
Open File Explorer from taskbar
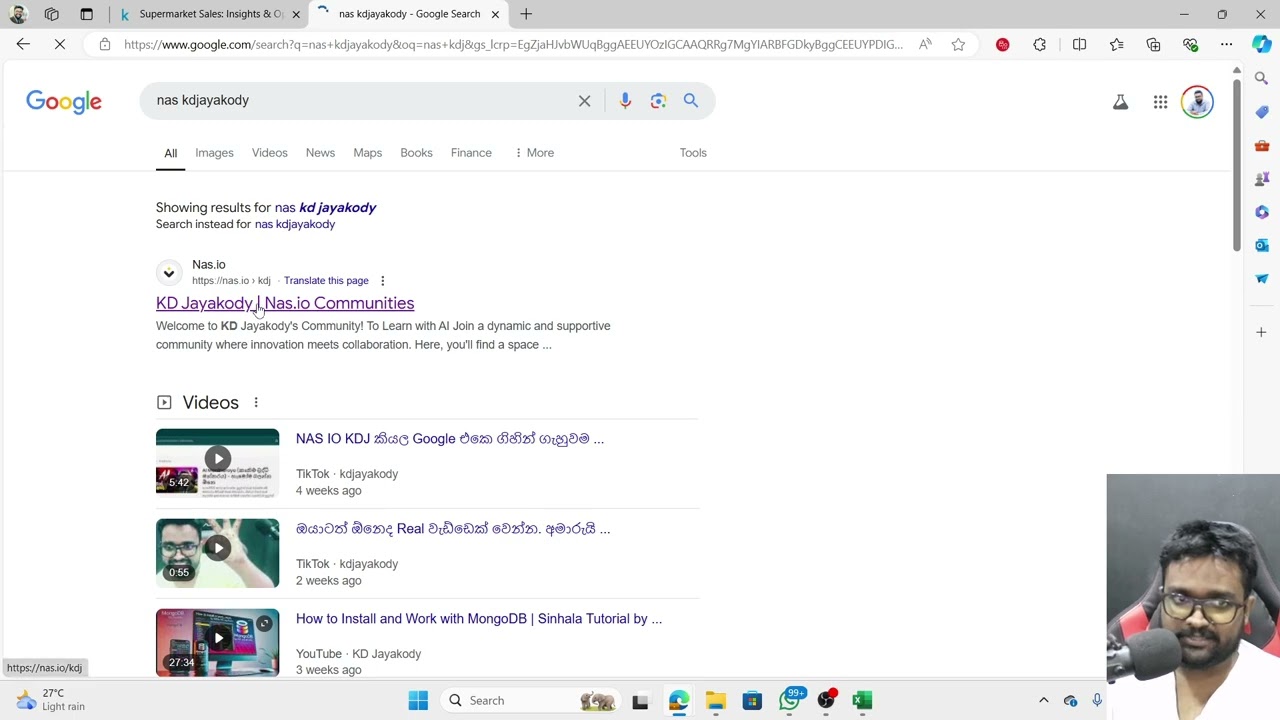point(715,700)
